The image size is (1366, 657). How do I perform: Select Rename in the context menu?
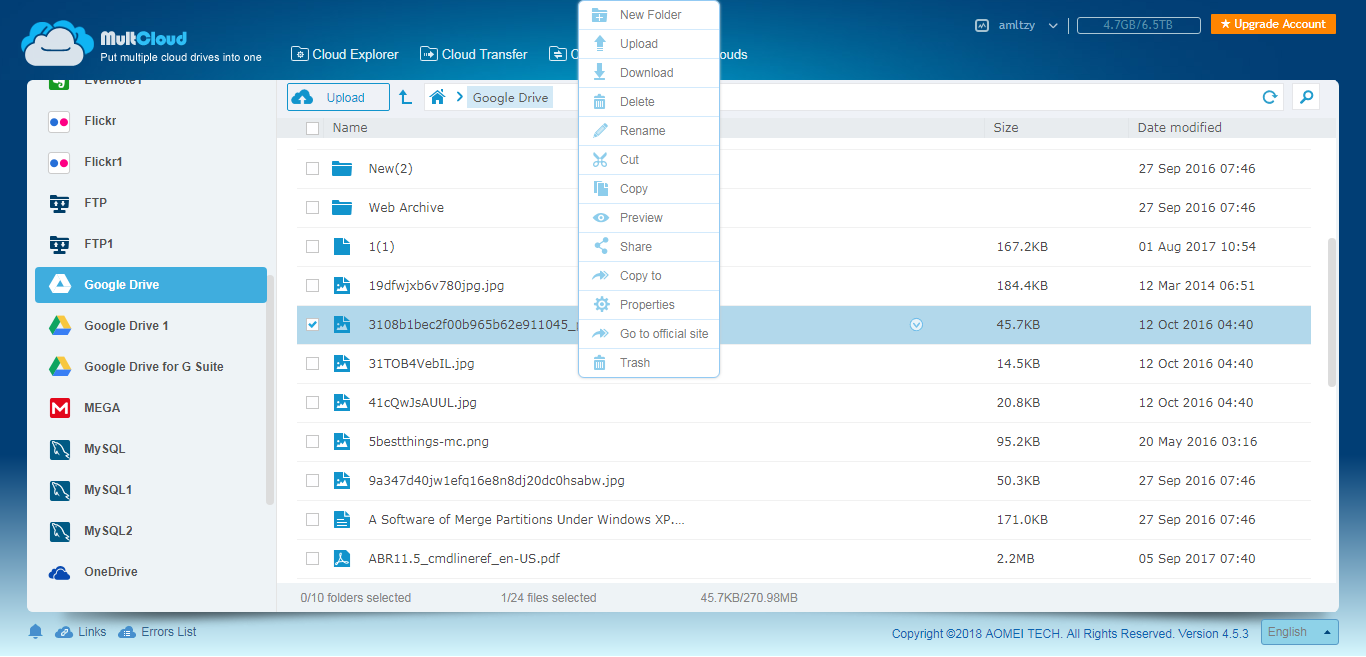coord(642,131)
